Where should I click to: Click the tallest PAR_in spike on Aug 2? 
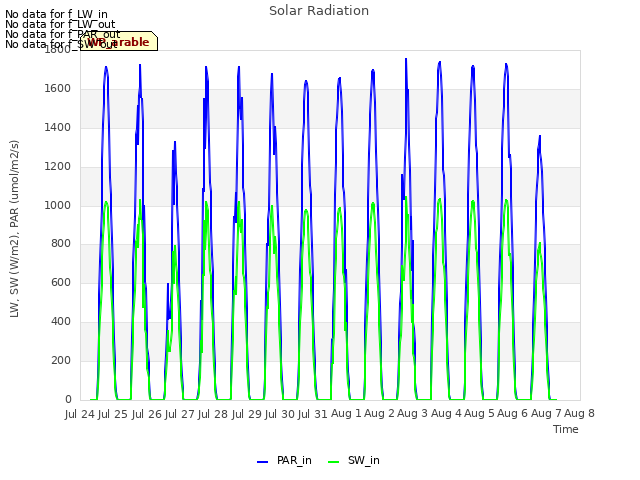click(x=406, y=59)
